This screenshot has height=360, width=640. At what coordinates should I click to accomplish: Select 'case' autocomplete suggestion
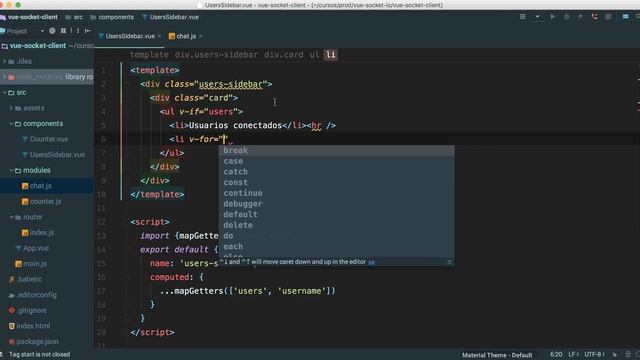pyautogui.click(x=337, y=161)
